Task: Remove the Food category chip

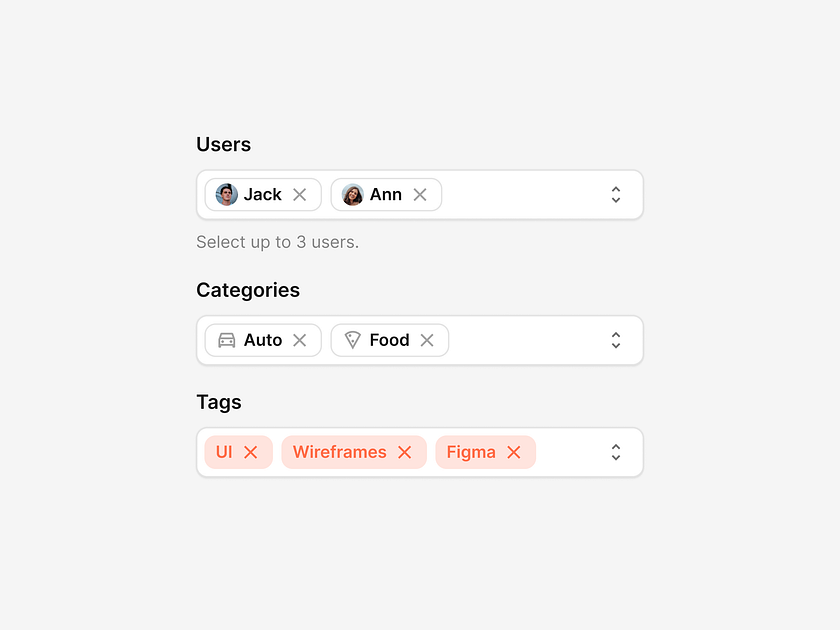Action: (x=427, y=340)
